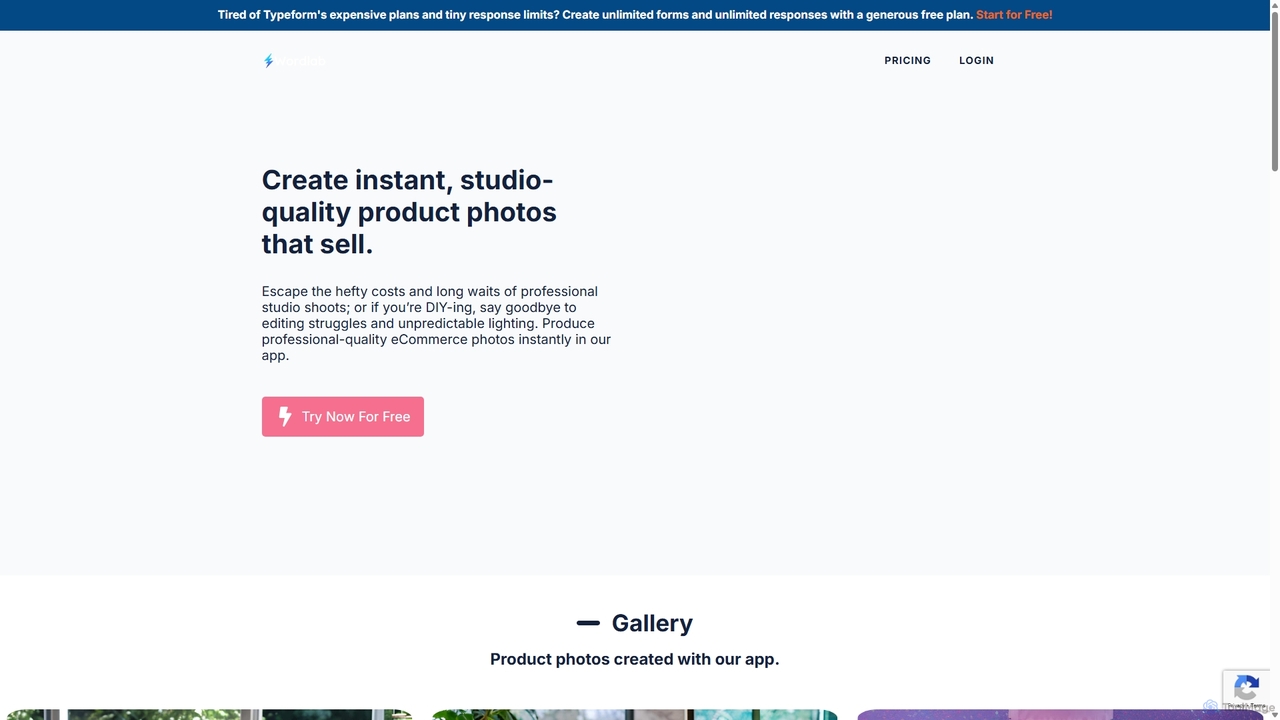This screenshot has height=720, width=1280.
Task: Click the lightning icon inside Try Now button
Action: (285, 416)
